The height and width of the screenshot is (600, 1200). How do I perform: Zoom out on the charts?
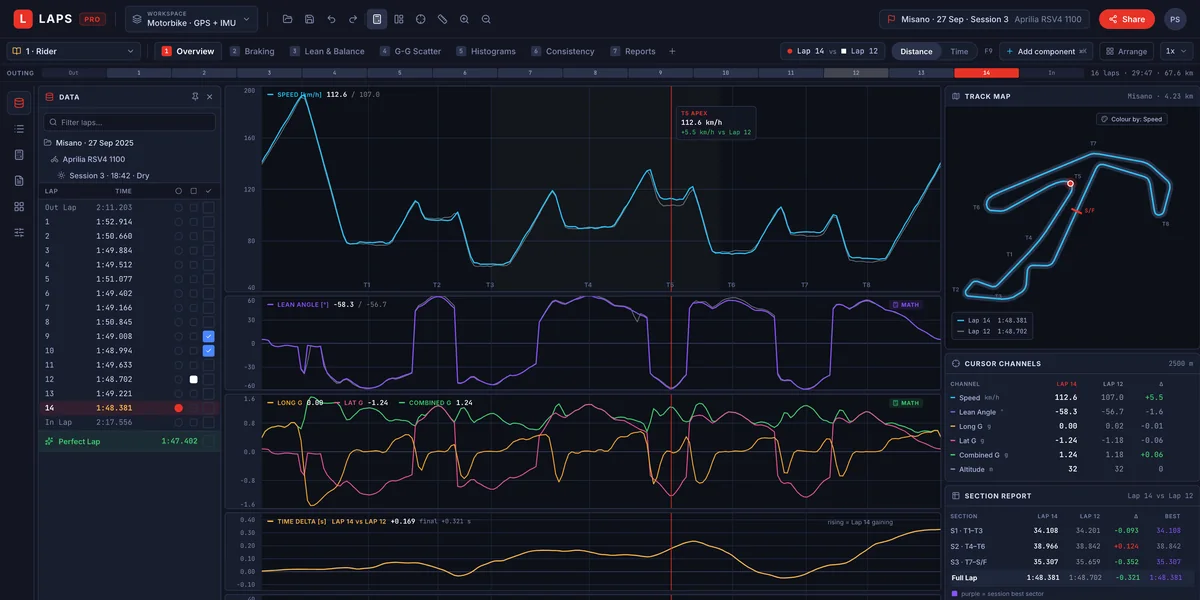487,19
